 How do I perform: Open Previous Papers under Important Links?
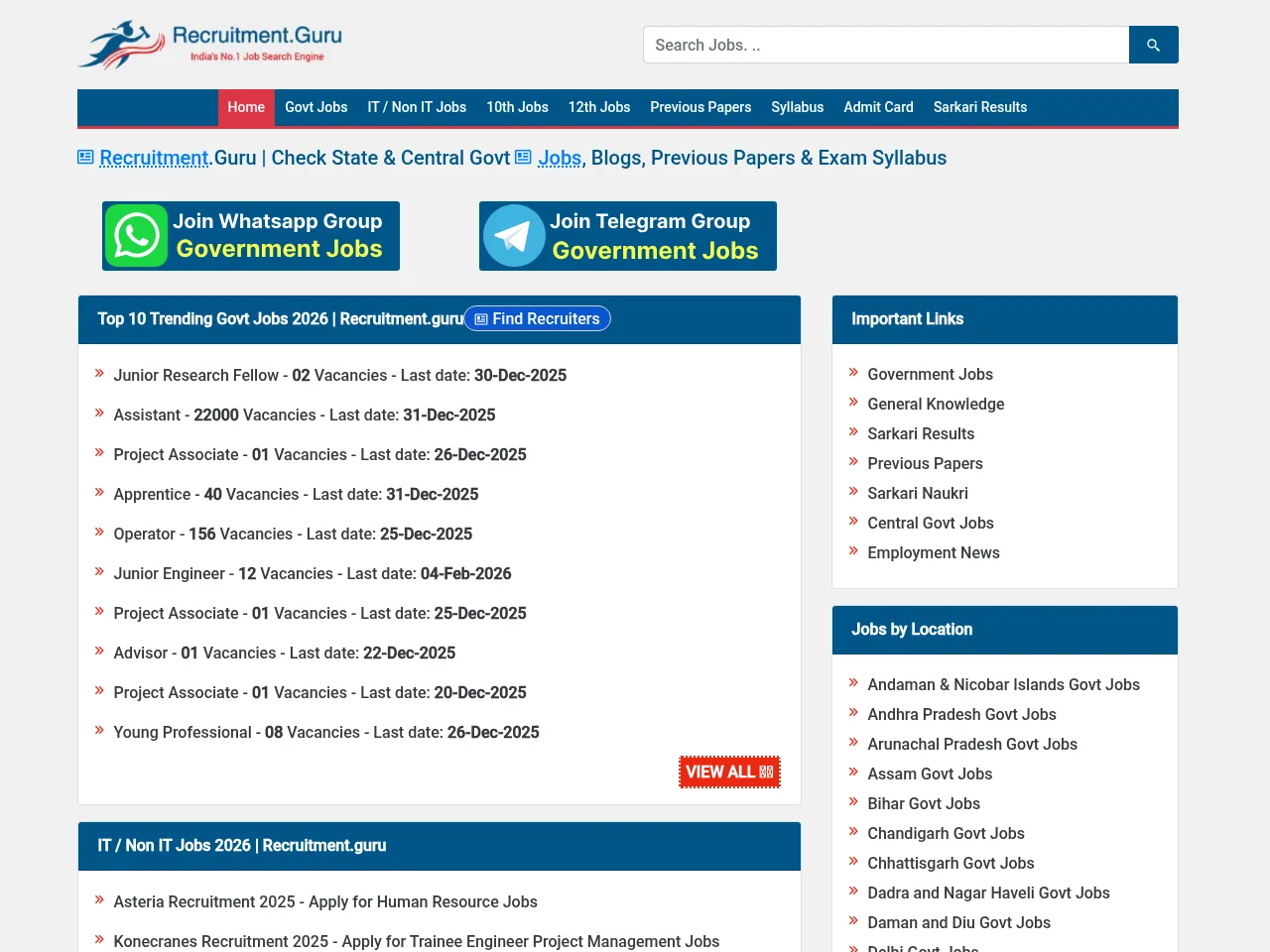925,463
